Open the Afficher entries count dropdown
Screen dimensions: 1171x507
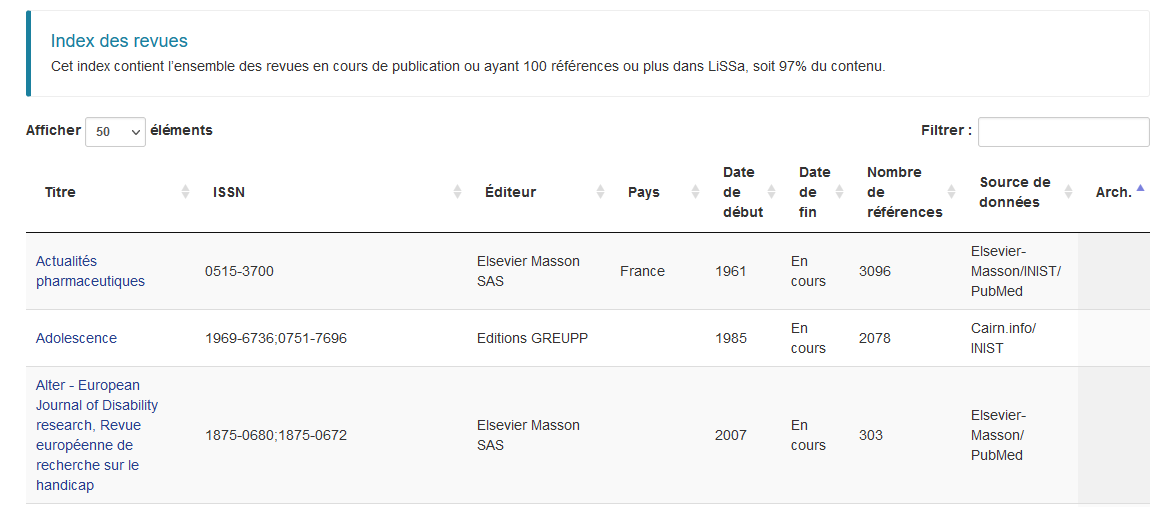pyautogui.click(x=115, y=132)
